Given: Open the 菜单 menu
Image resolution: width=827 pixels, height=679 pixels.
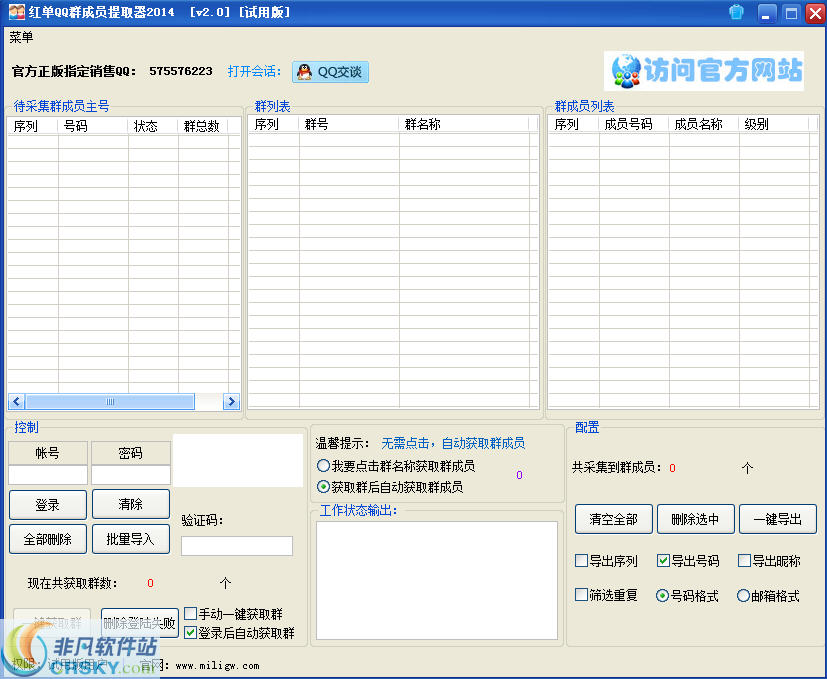Looking at the screenshot, I should [21, 37].
